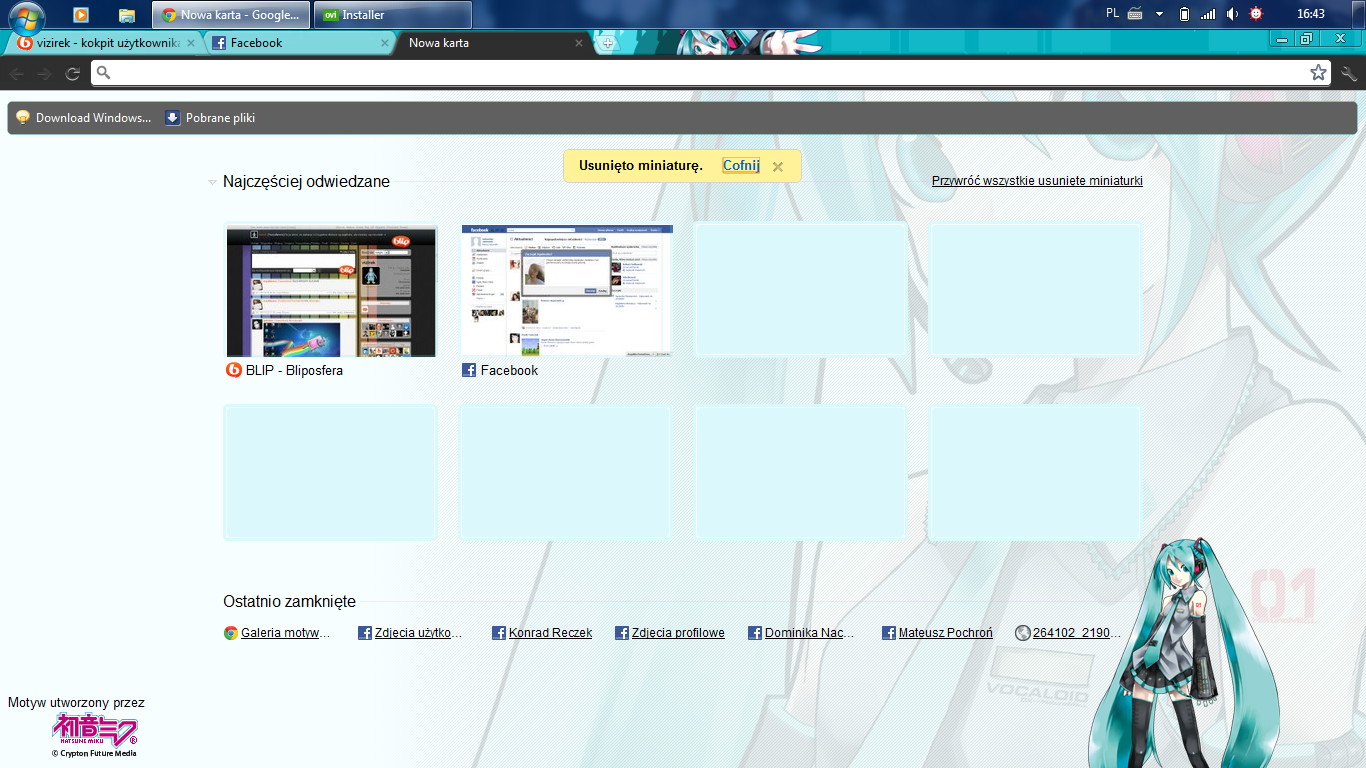Switch to the Facebook tab
This screenshot has width=1366, height=768.
coord(298,43)
